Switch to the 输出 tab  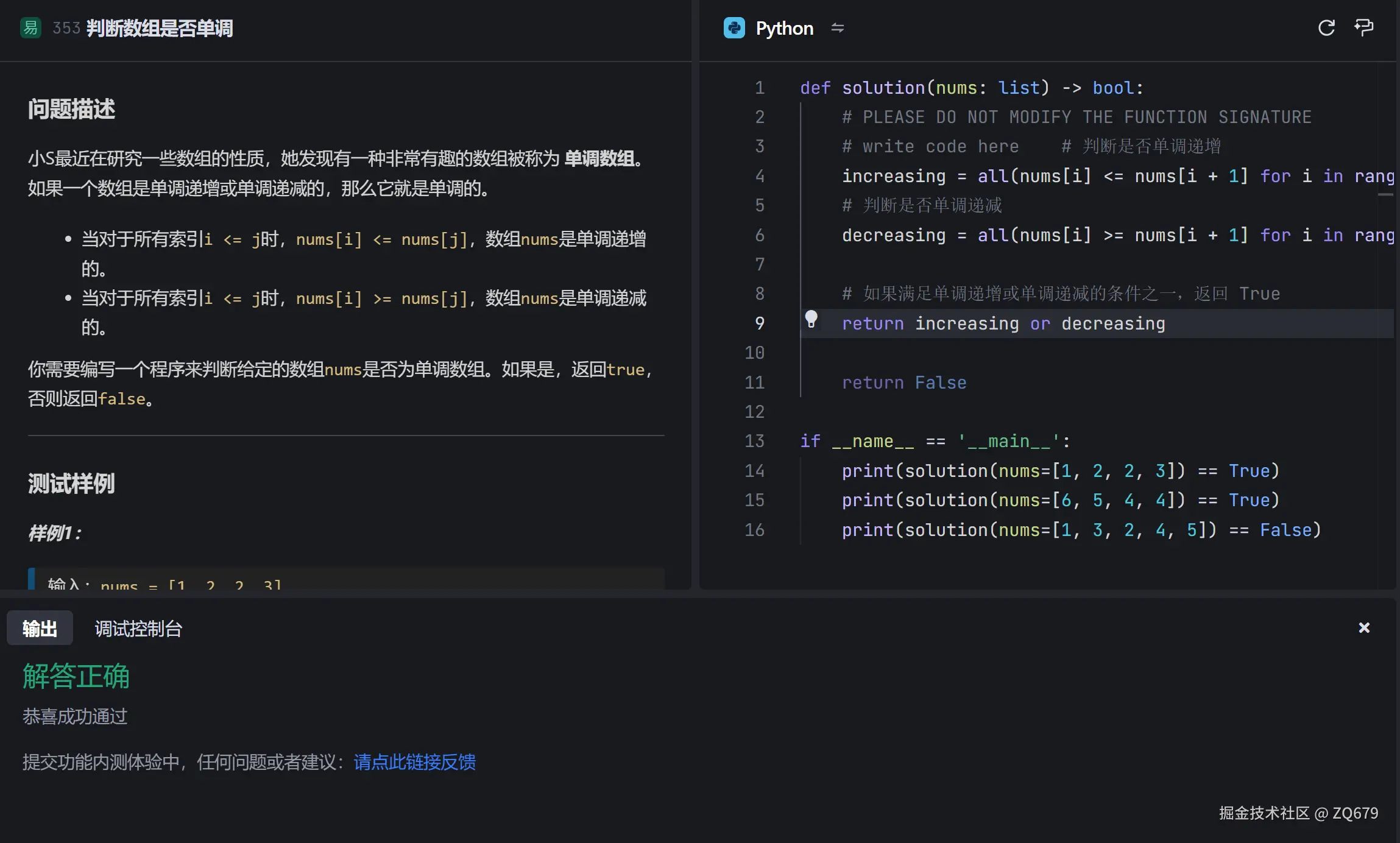click(x=39, y=628)
